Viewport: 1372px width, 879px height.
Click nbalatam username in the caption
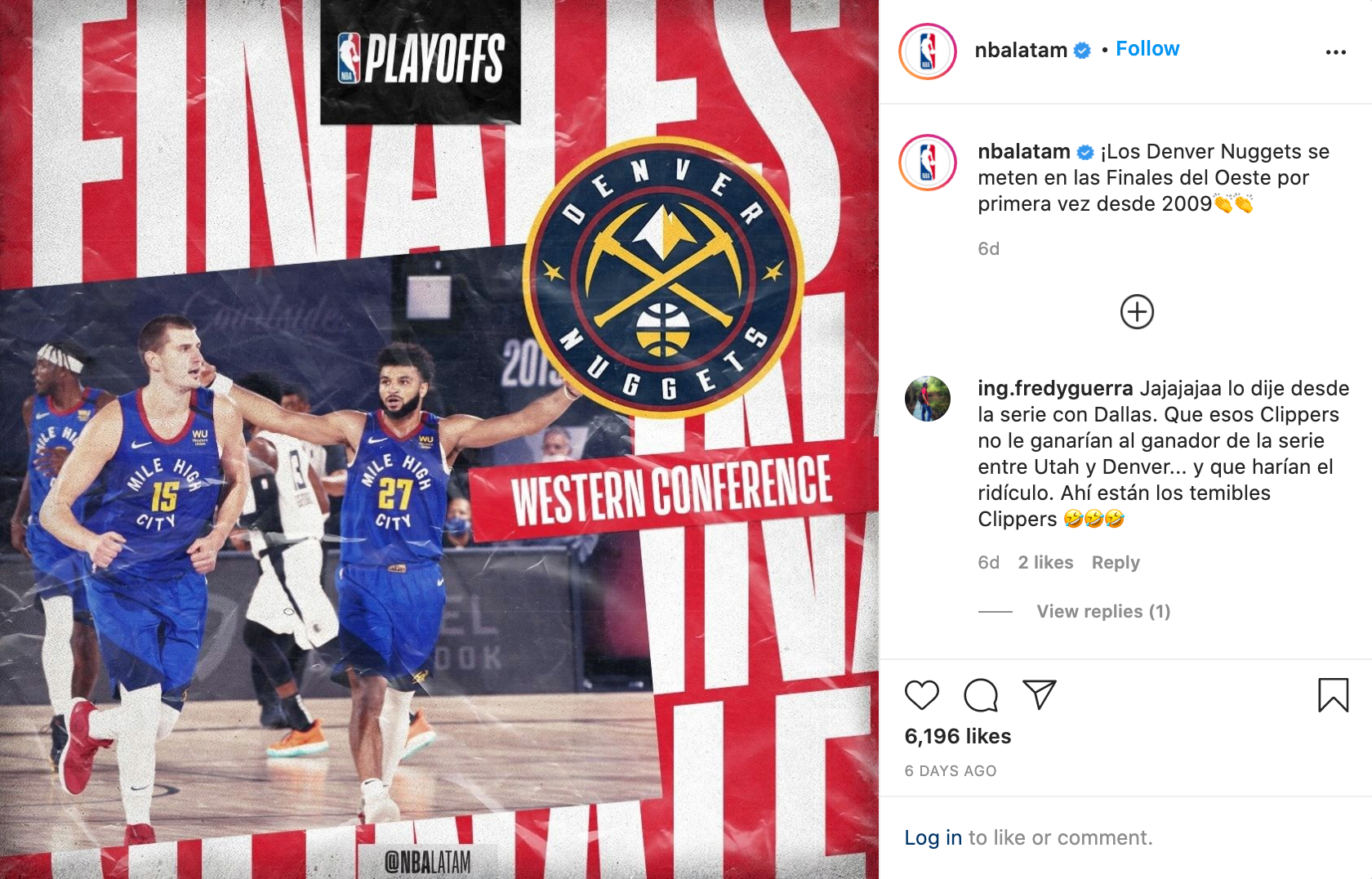1024,151
